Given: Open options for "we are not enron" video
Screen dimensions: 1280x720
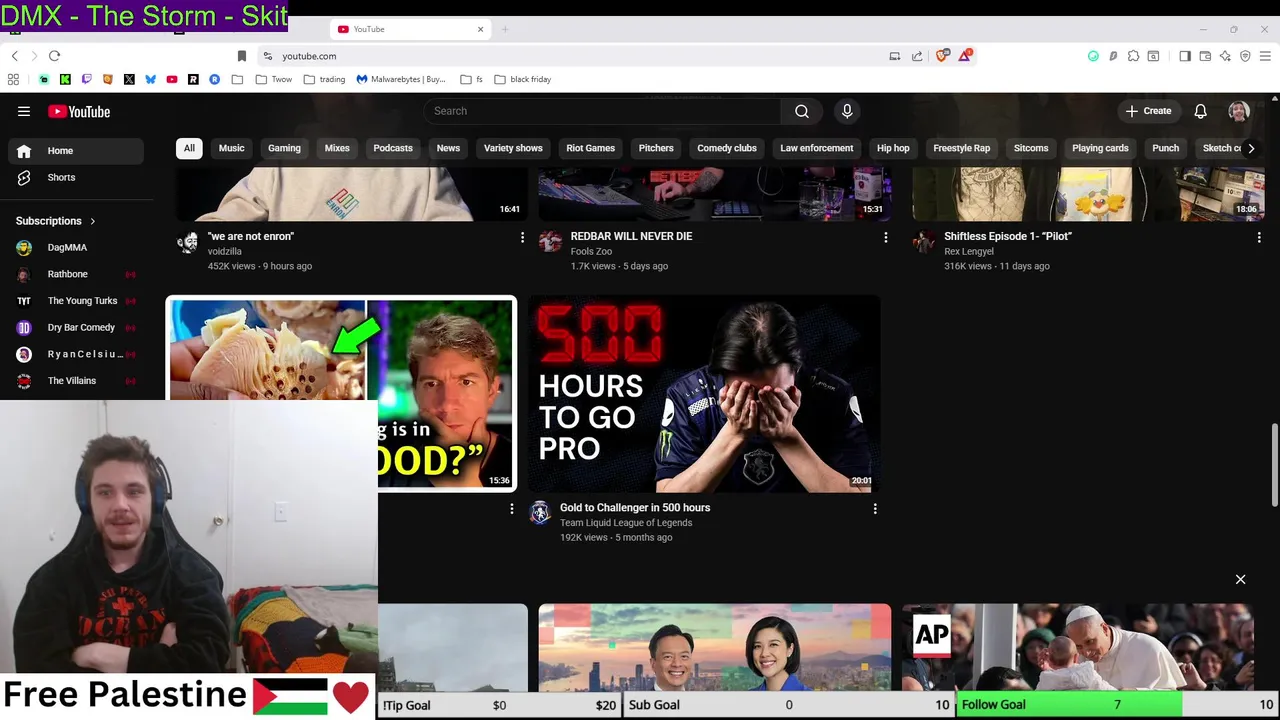Looking at the screenshot, I should pyautogui.click(x=522, y=237).
